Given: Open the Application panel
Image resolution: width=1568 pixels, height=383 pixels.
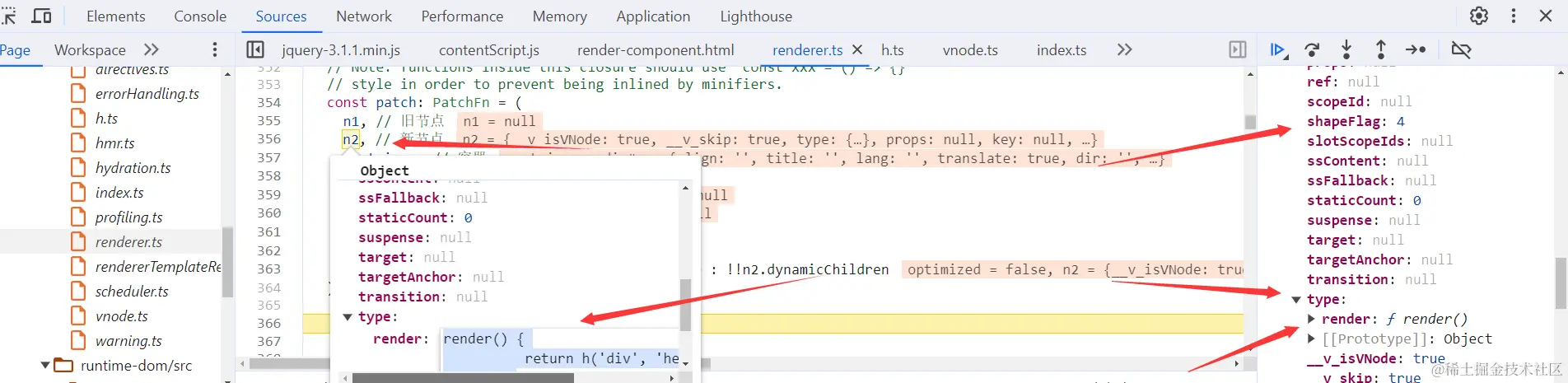Looking at the screenshot, I should tap(653, 16).
